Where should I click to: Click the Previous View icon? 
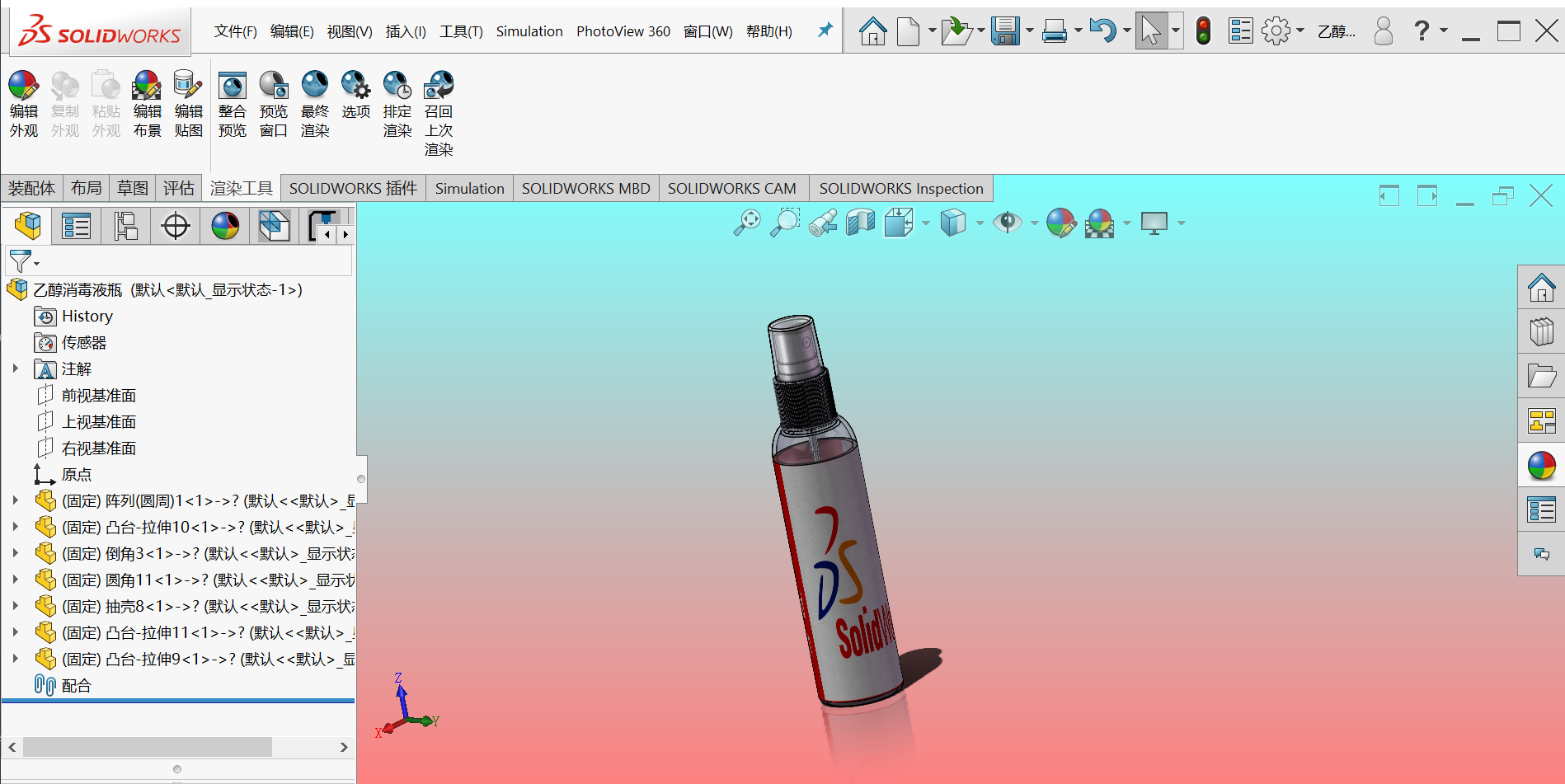pos(823,223)
